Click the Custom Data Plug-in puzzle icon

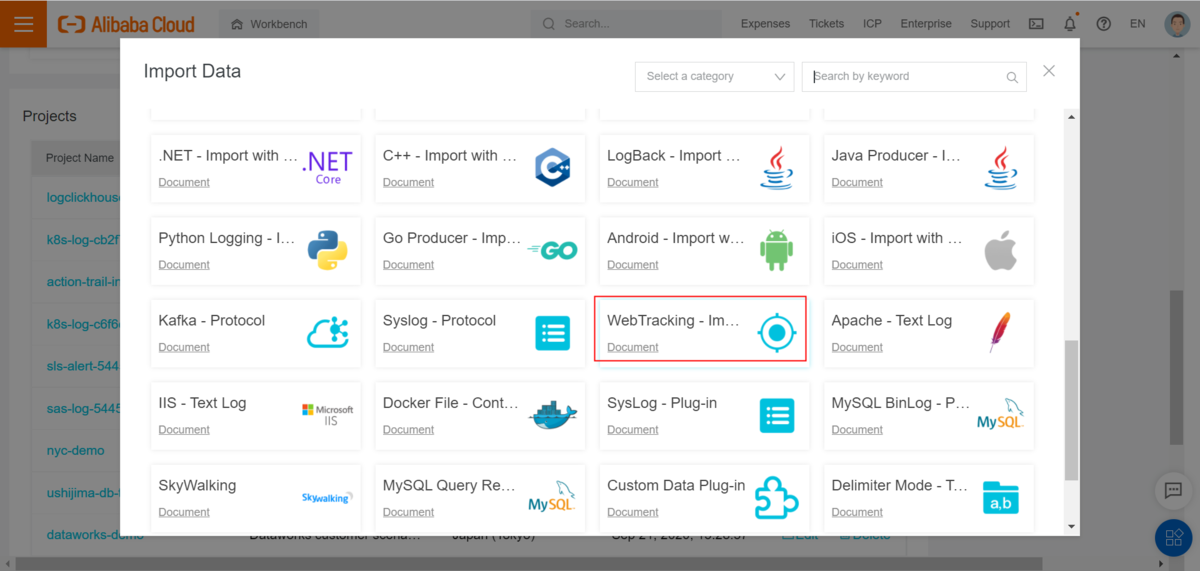pos(777,497)
